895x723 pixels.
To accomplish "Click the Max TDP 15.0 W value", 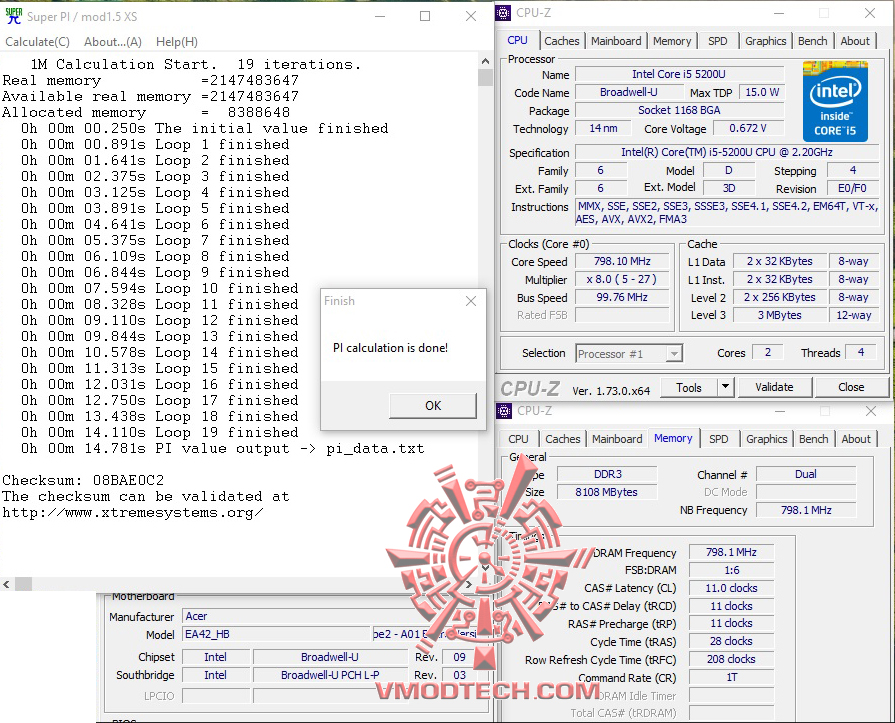I will [762, 92].
